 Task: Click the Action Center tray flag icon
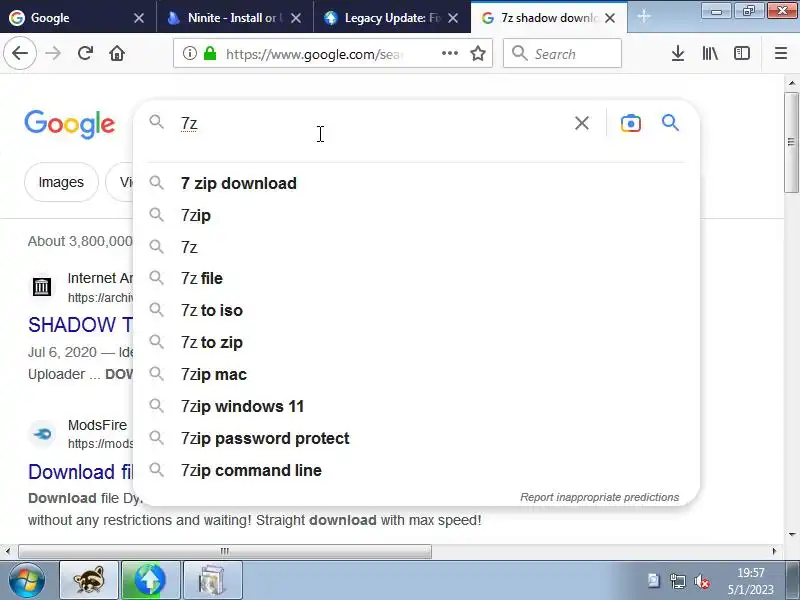tap(654, 581)
